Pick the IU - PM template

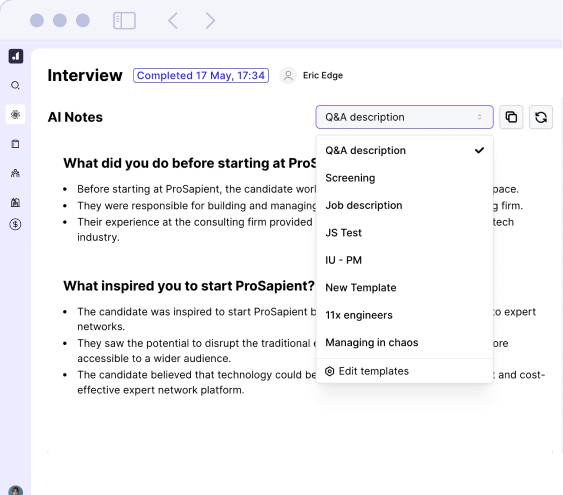pyautogui.click(x=404, y=260)
